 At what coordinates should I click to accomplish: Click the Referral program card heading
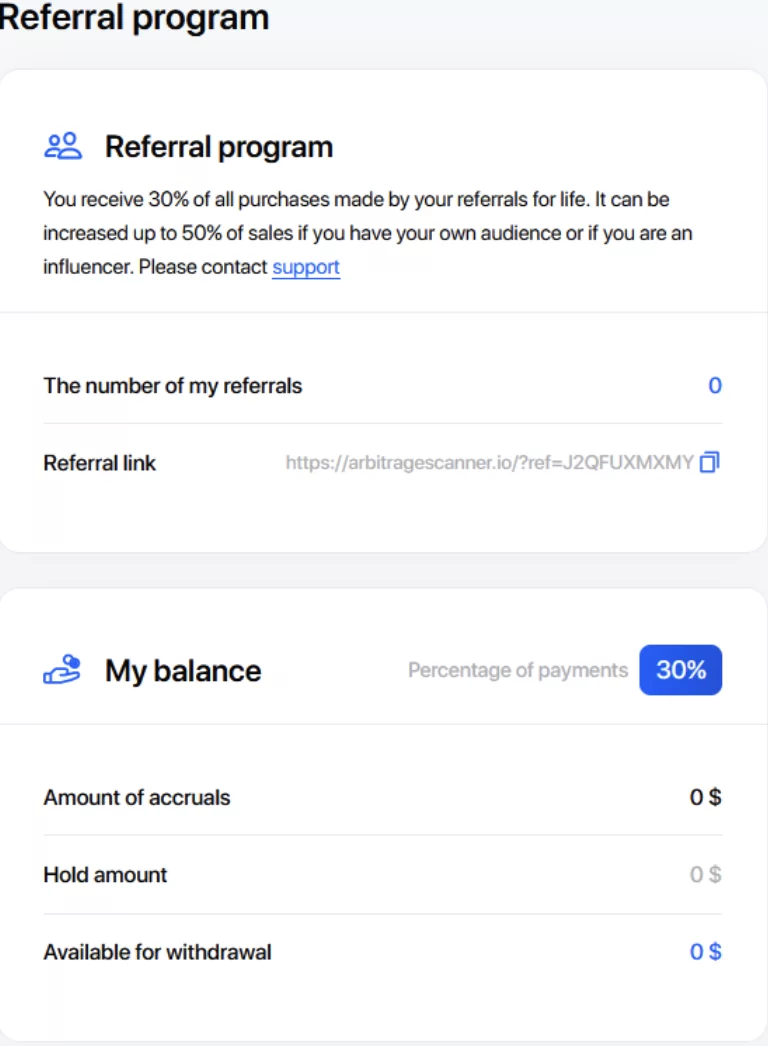click(x=219, y=147)
